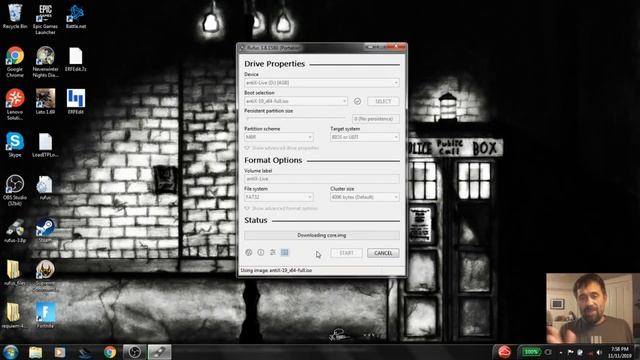Open the OBS Studio desktop shortcut
The height and width of the screenshot is (360, 640).
[x=15, y=190]
